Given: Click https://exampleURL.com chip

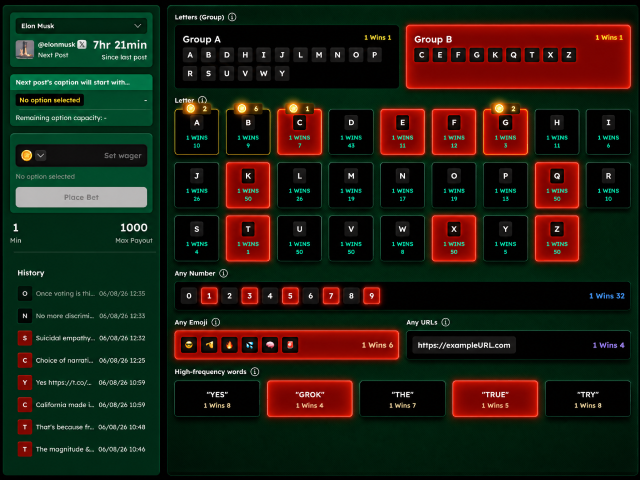Looking at the screenshot, I should pos(464,345).
